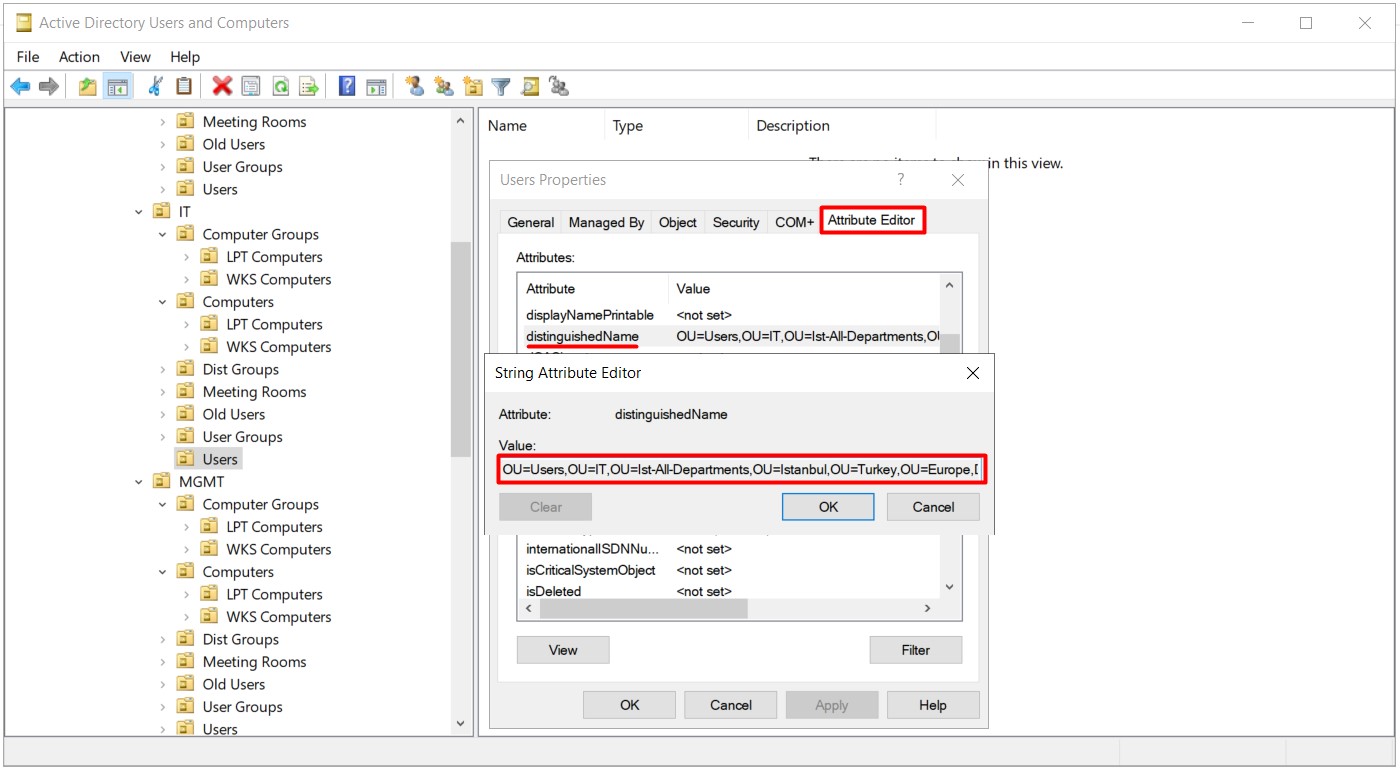Click Apply in Users Properties
The height and width of the screenshot is (770, 1400).
(832, 705)
